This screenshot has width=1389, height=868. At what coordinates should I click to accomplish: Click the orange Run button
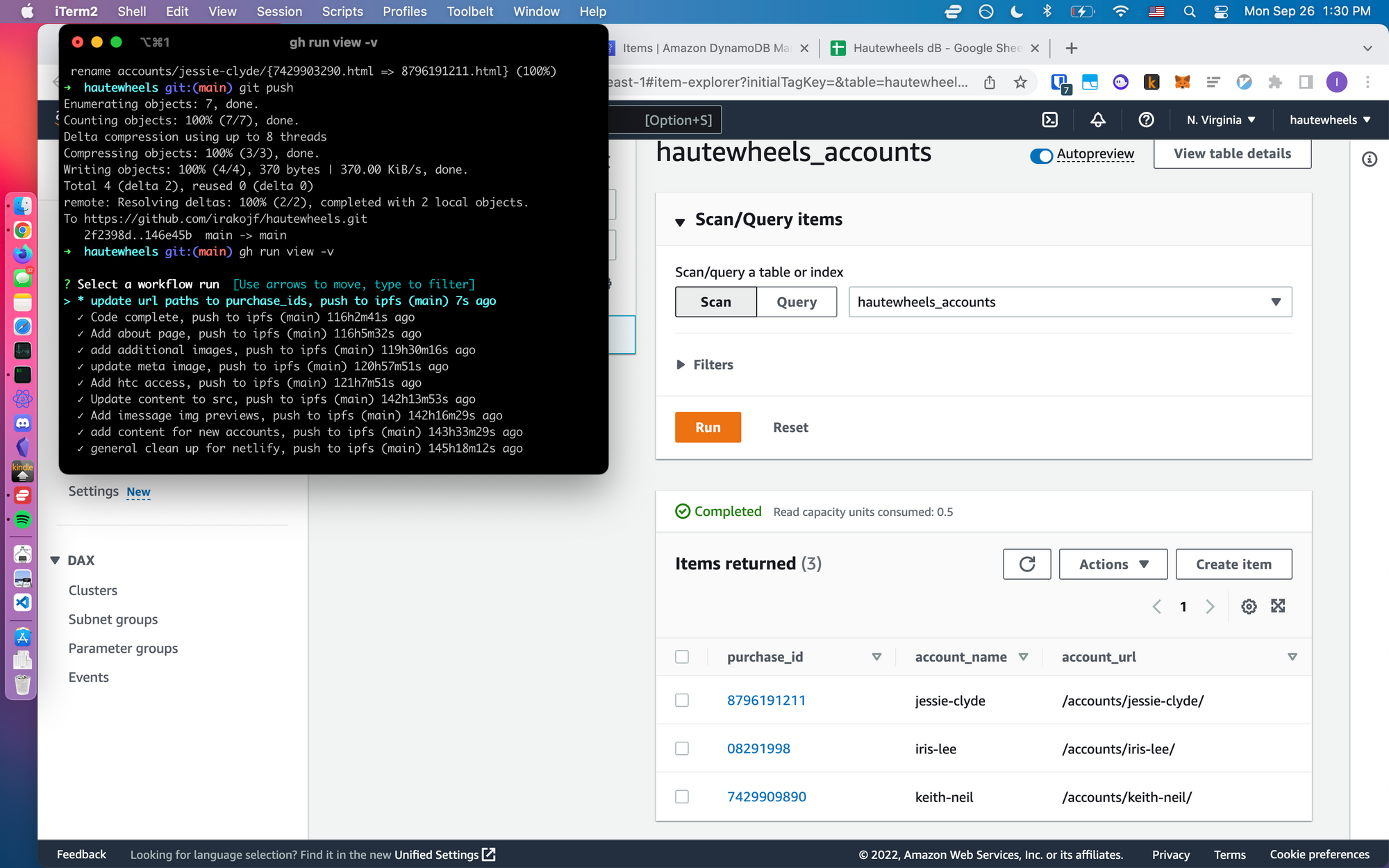tap(708, 427)
